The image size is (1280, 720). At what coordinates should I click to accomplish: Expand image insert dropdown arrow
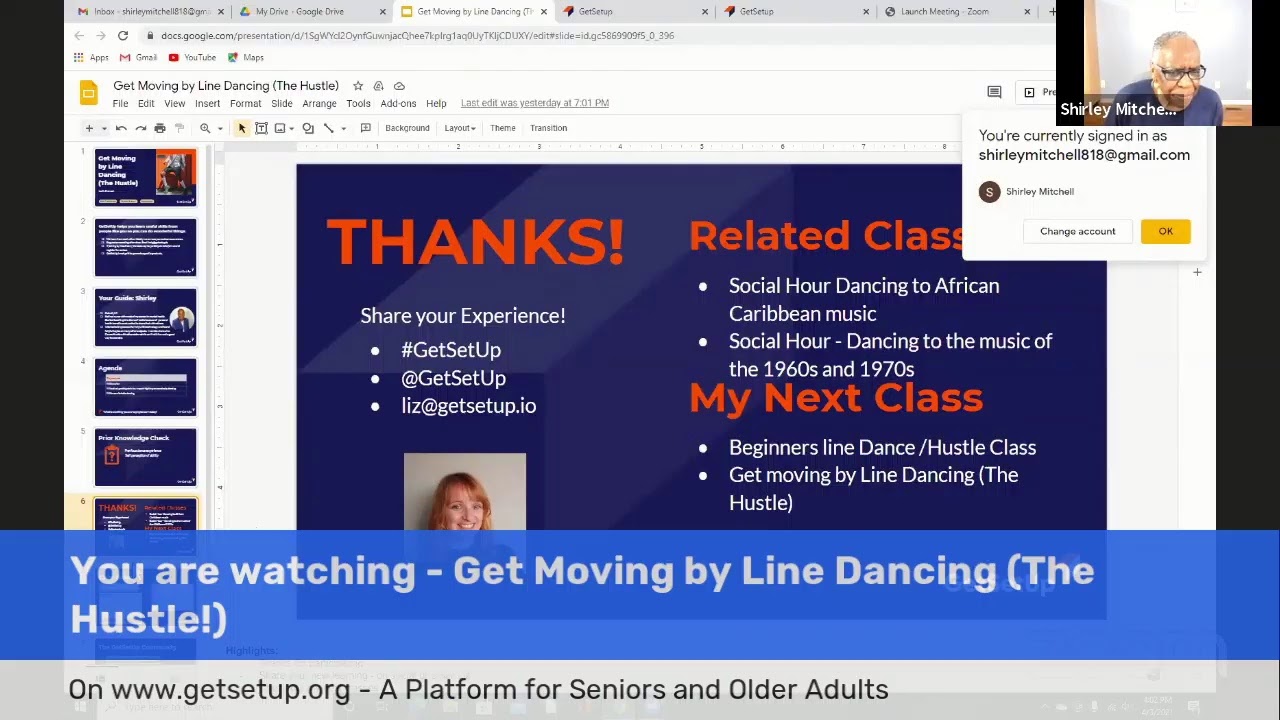293,128
